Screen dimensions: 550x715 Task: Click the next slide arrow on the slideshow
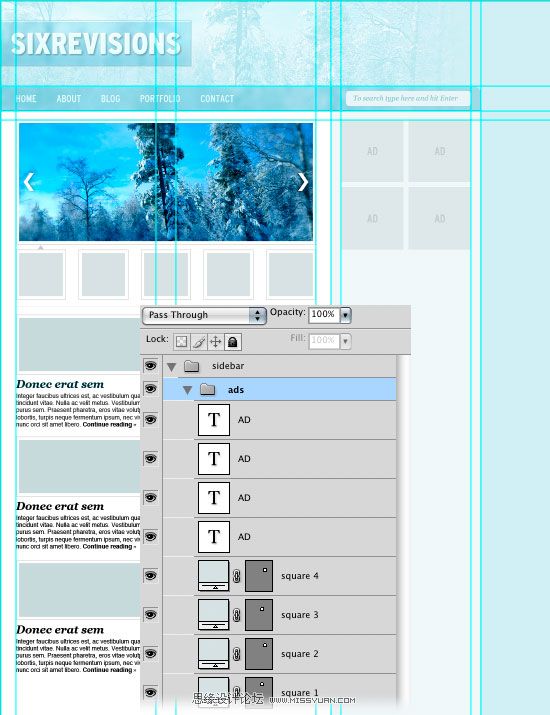pyautogui.click(x=303, y=181)
